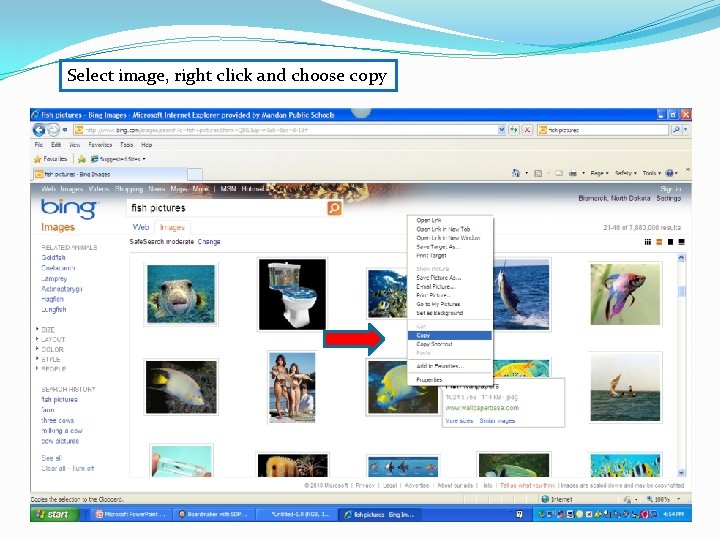The height and width of the screenshot is (540, 720).
Task: Expand the SIZE filter
Action: coord(48,330)
